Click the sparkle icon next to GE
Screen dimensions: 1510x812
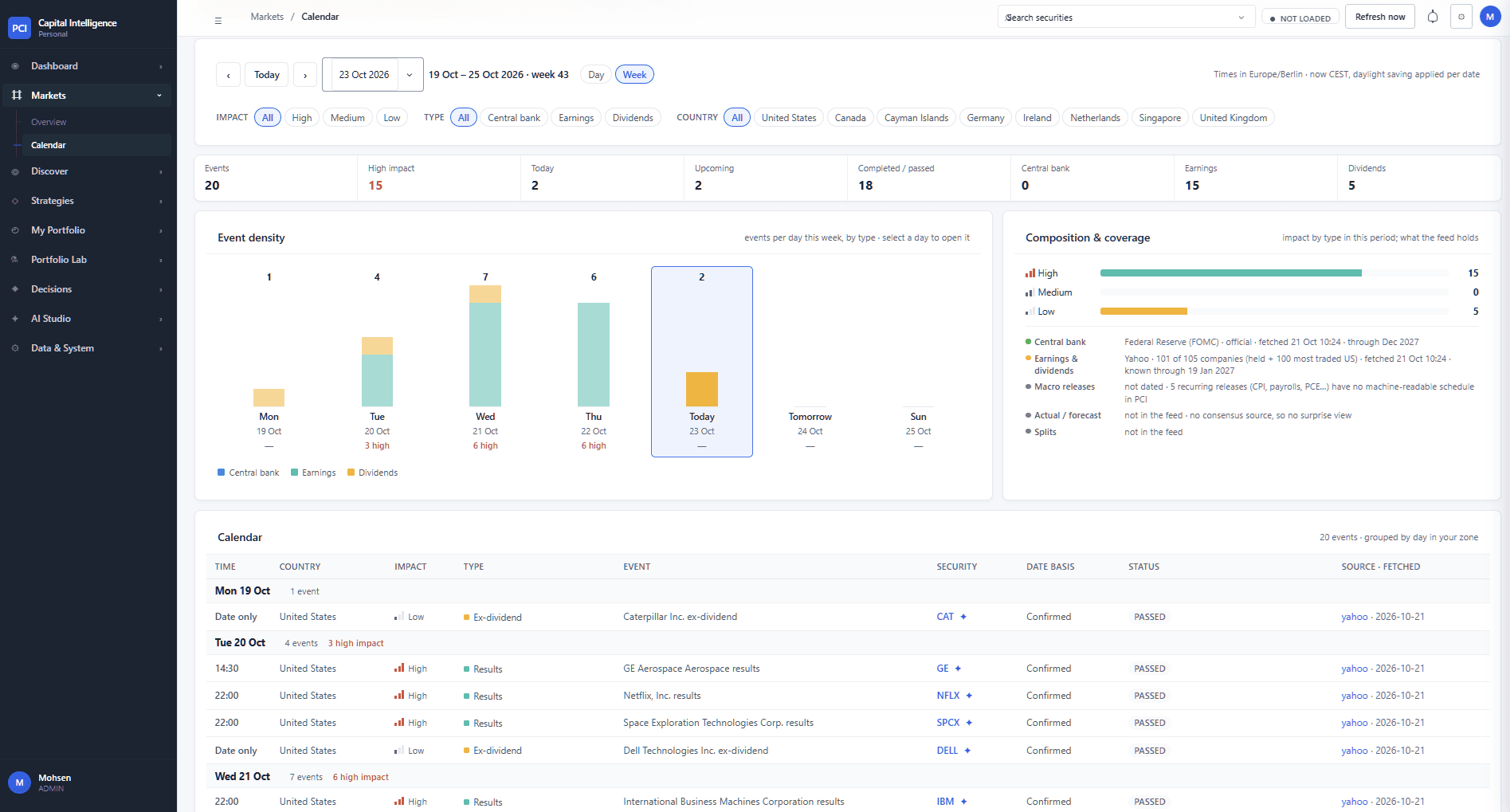click(958, 669)
